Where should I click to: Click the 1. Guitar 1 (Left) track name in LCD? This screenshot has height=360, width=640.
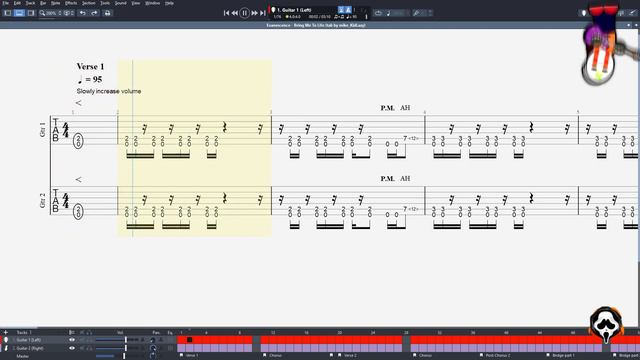(x=293, y=10)
